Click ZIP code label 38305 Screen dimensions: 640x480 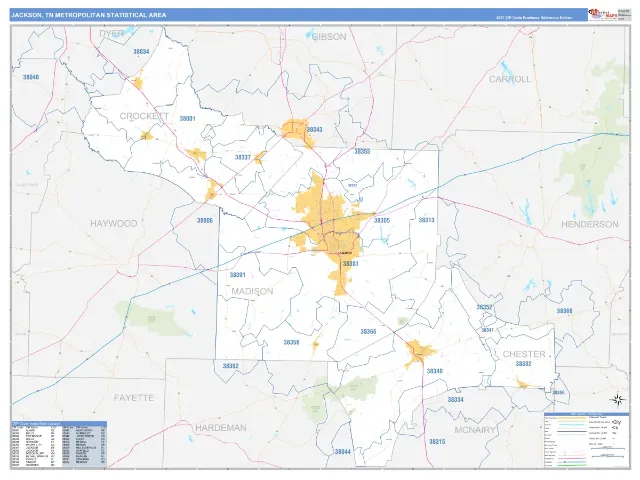click(x=382, y=220)
